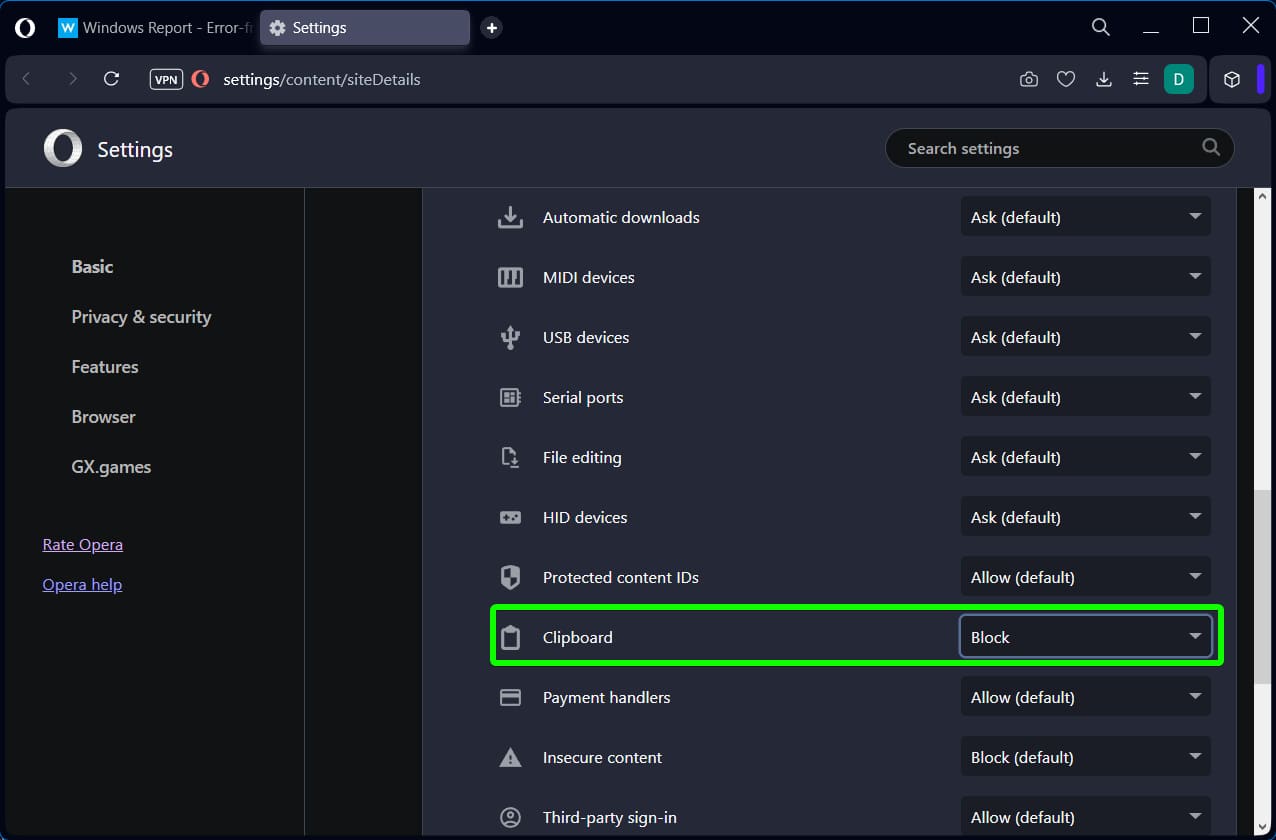Open Automatic downloads permission dropdown

click(x=1085, y=217)
